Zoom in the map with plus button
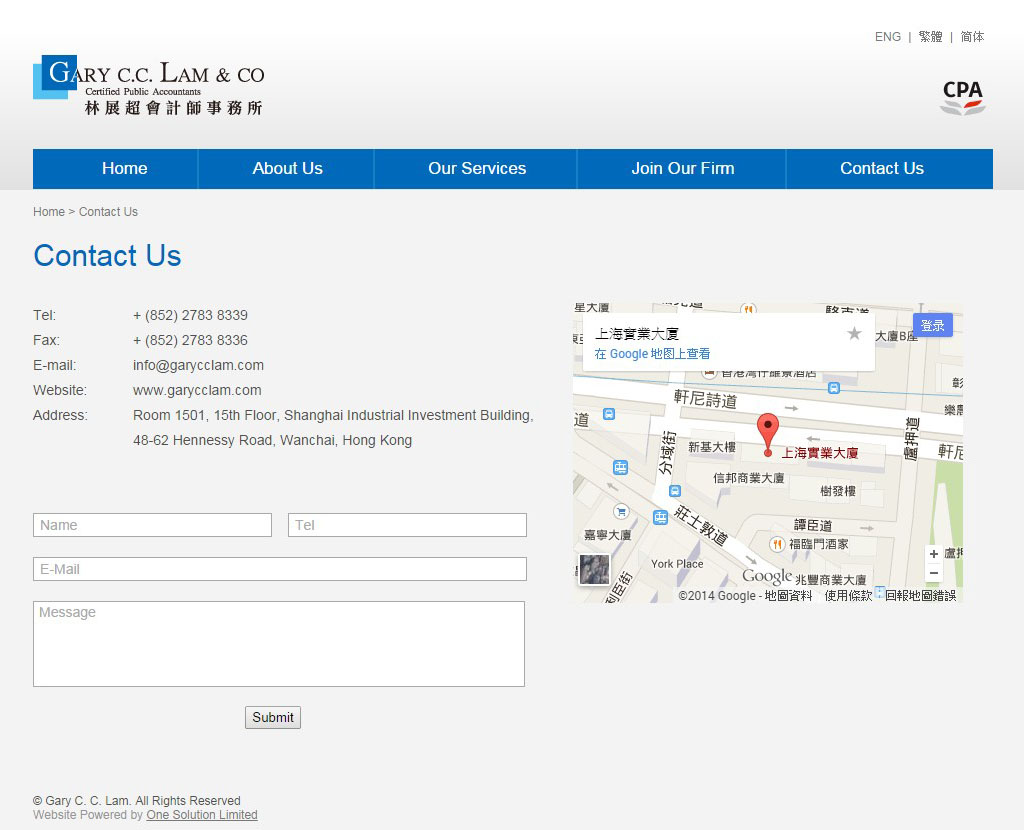Viewport: 1024px width, 830px height. click(934, 554)
